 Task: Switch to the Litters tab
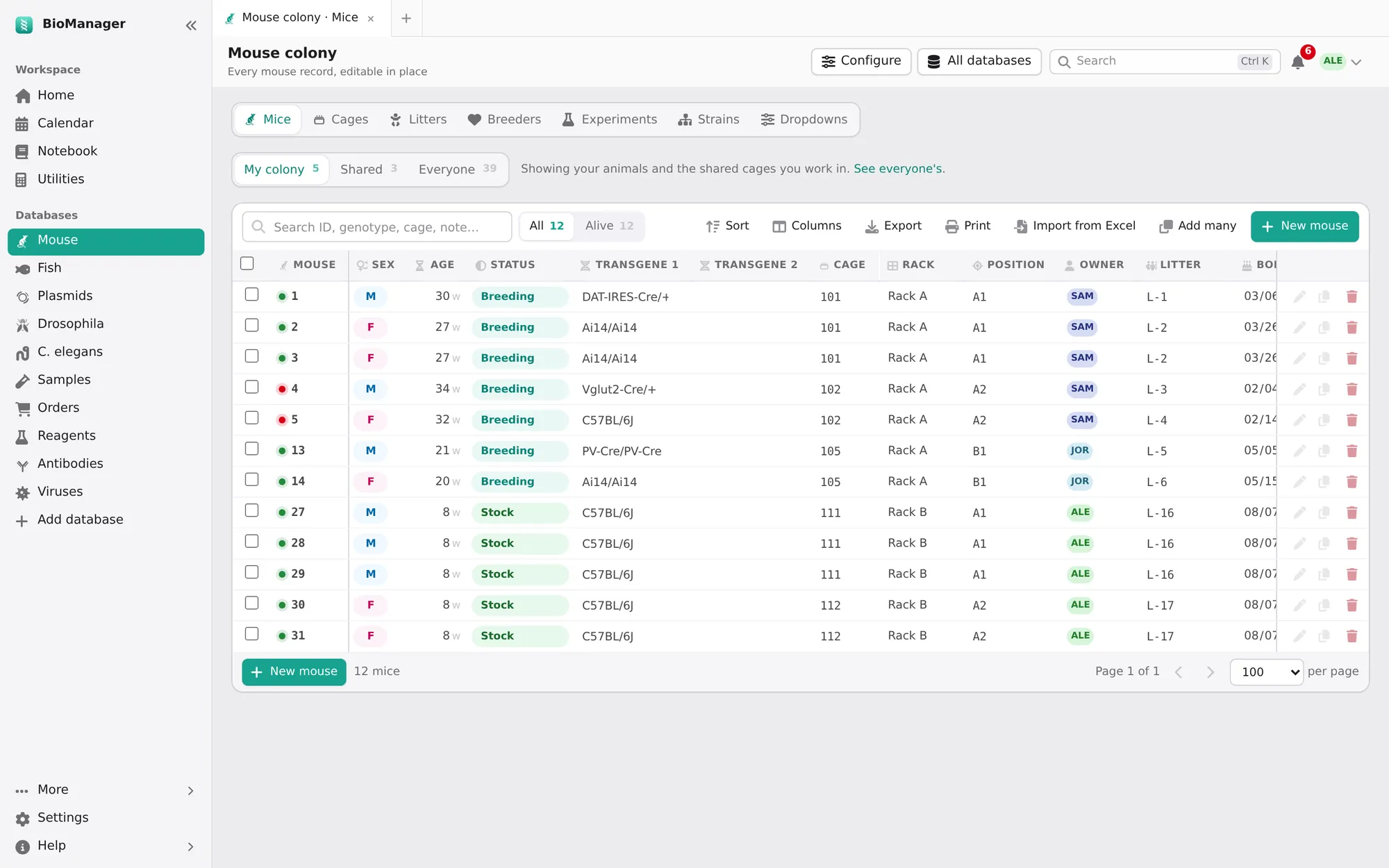418,120
